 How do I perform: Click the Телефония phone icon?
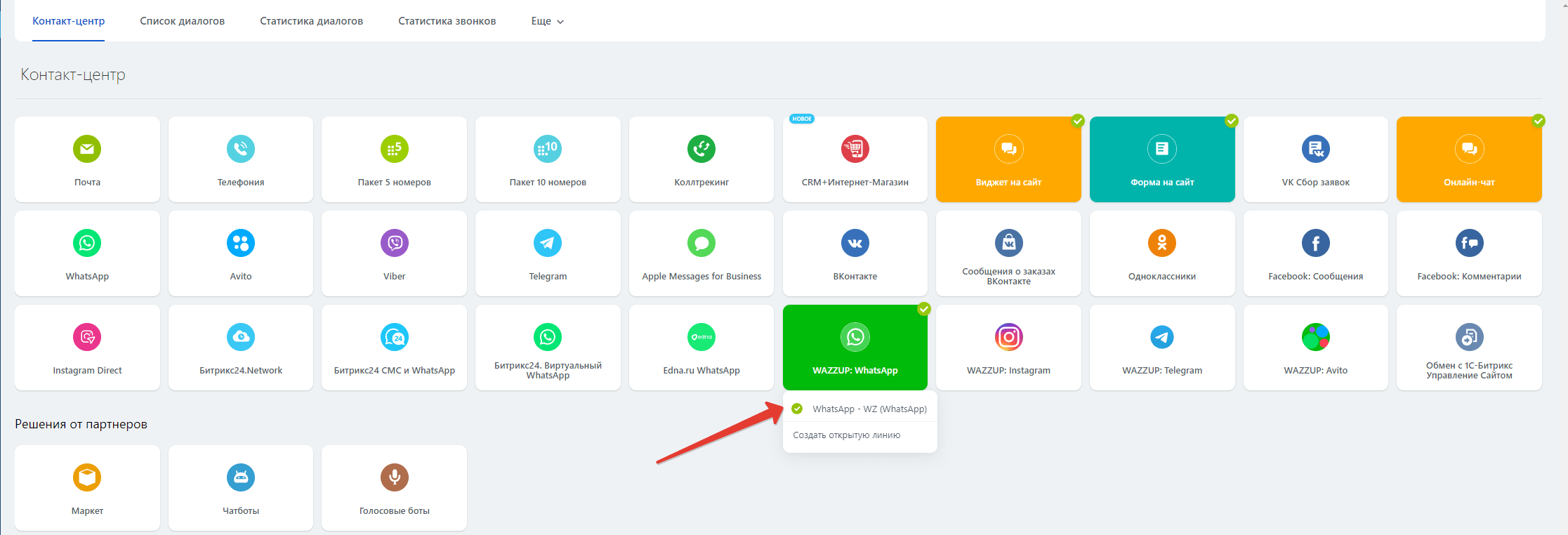point(241,149)
